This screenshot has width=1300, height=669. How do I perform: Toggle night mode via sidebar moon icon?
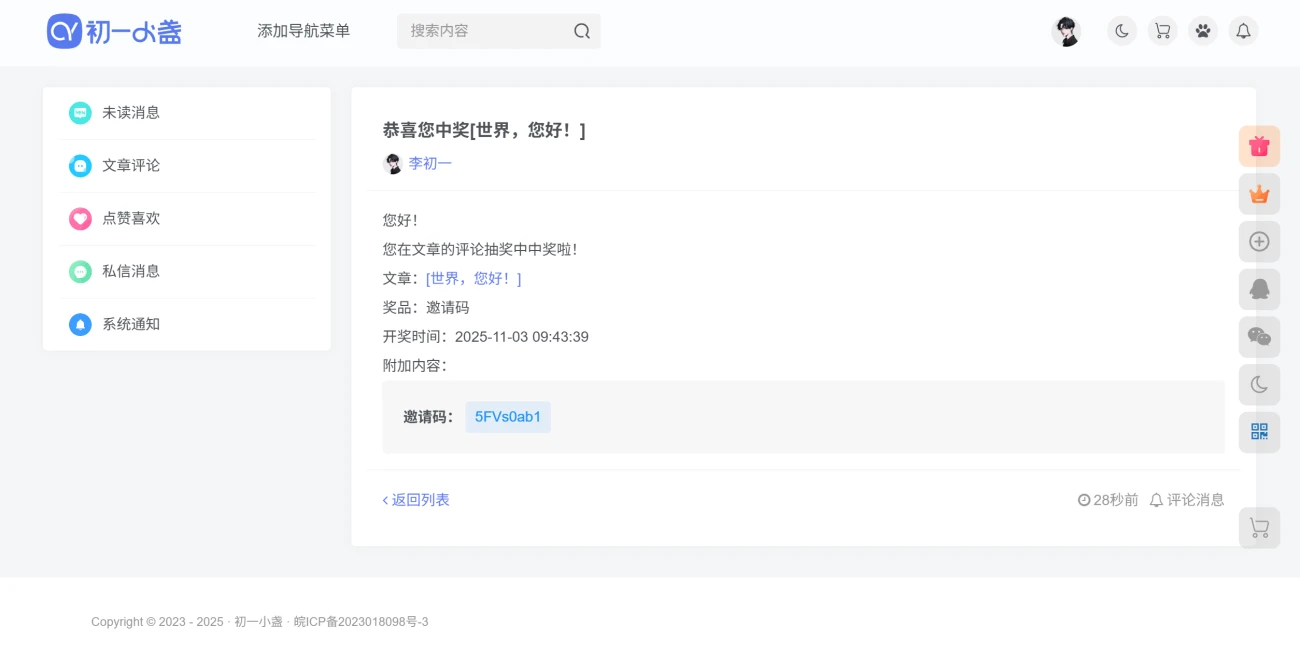[x=1259, y=384]
